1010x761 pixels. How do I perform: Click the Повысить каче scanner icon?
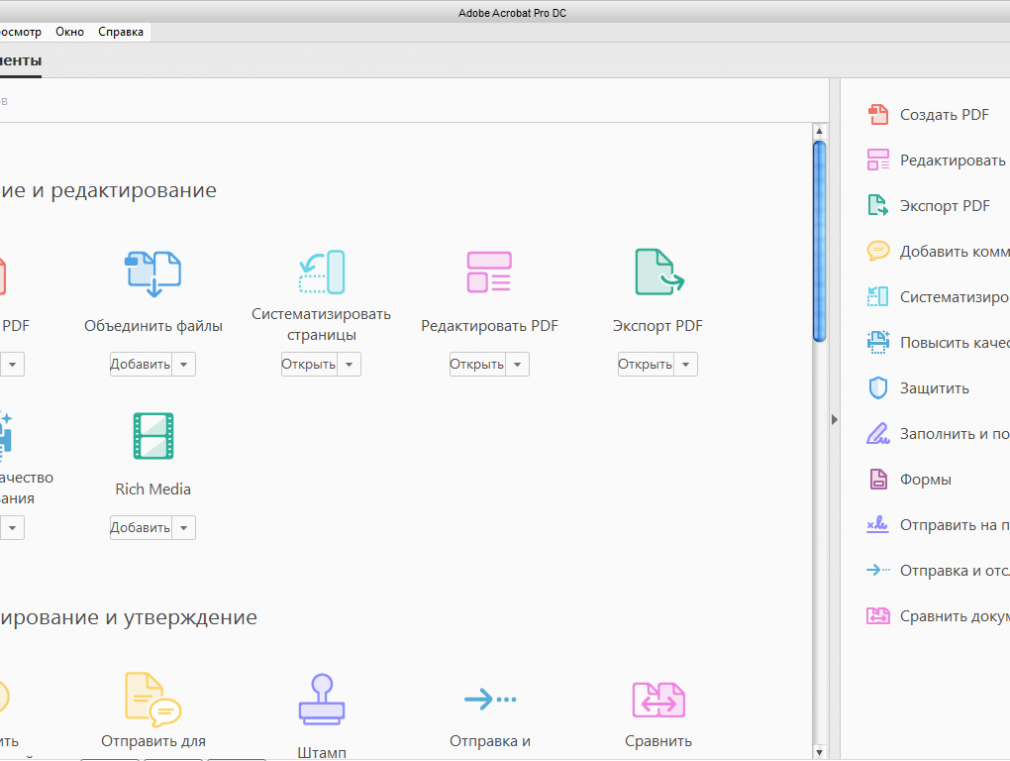pos(878,342)
